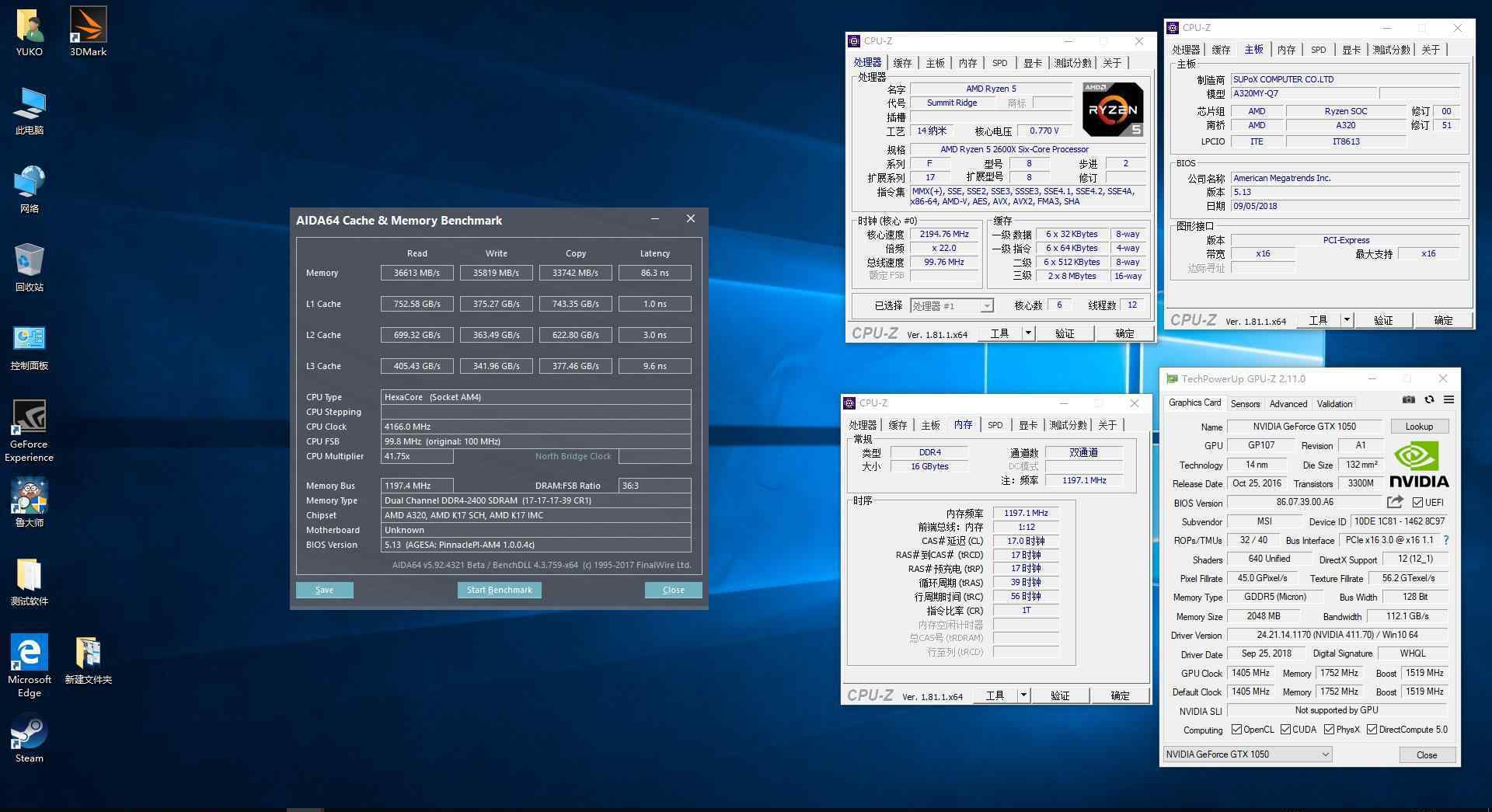Click the BIOS date 09/05/2018 value in CPU-Z
This screenshot has width=1492, height=812.
(1345, 206)
